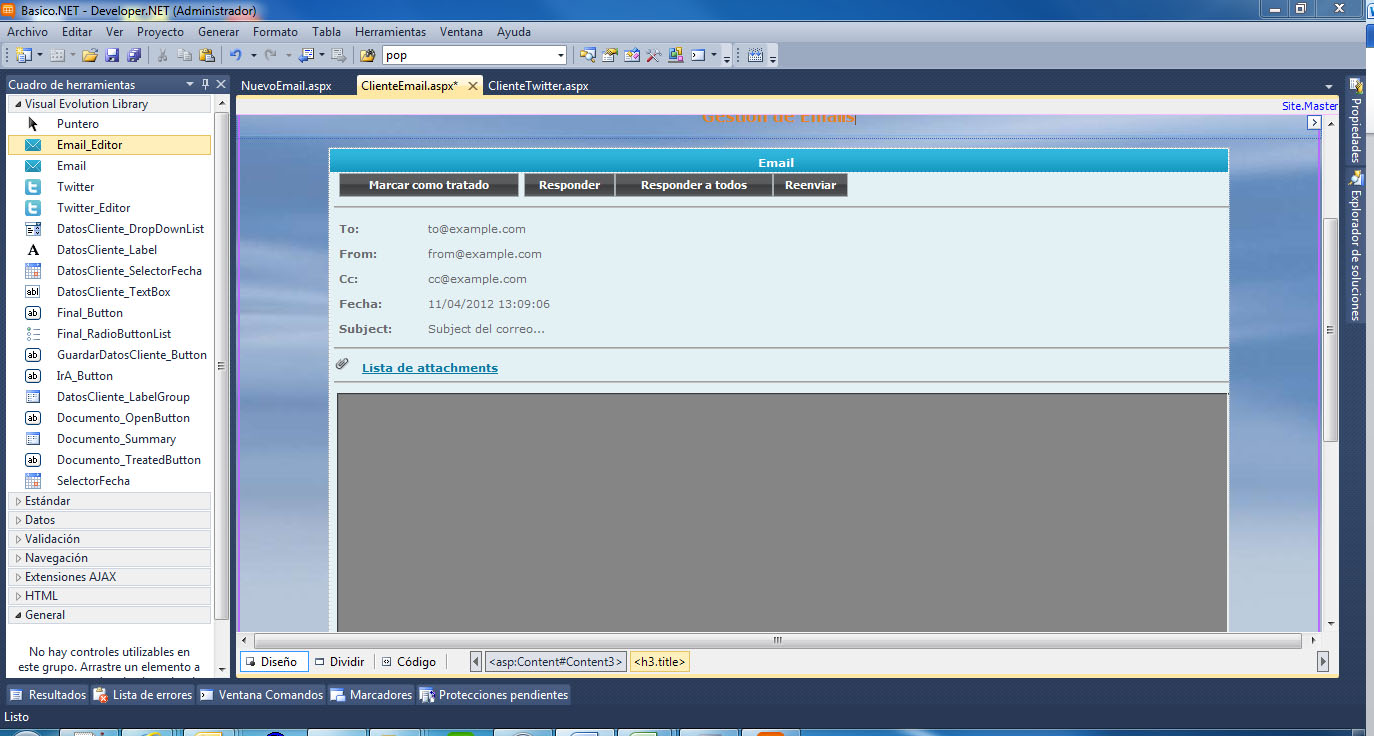Select the DatosCliente_LabelGroup control
This screenshot has height=736, width=1374.
[x=109, y=397]
